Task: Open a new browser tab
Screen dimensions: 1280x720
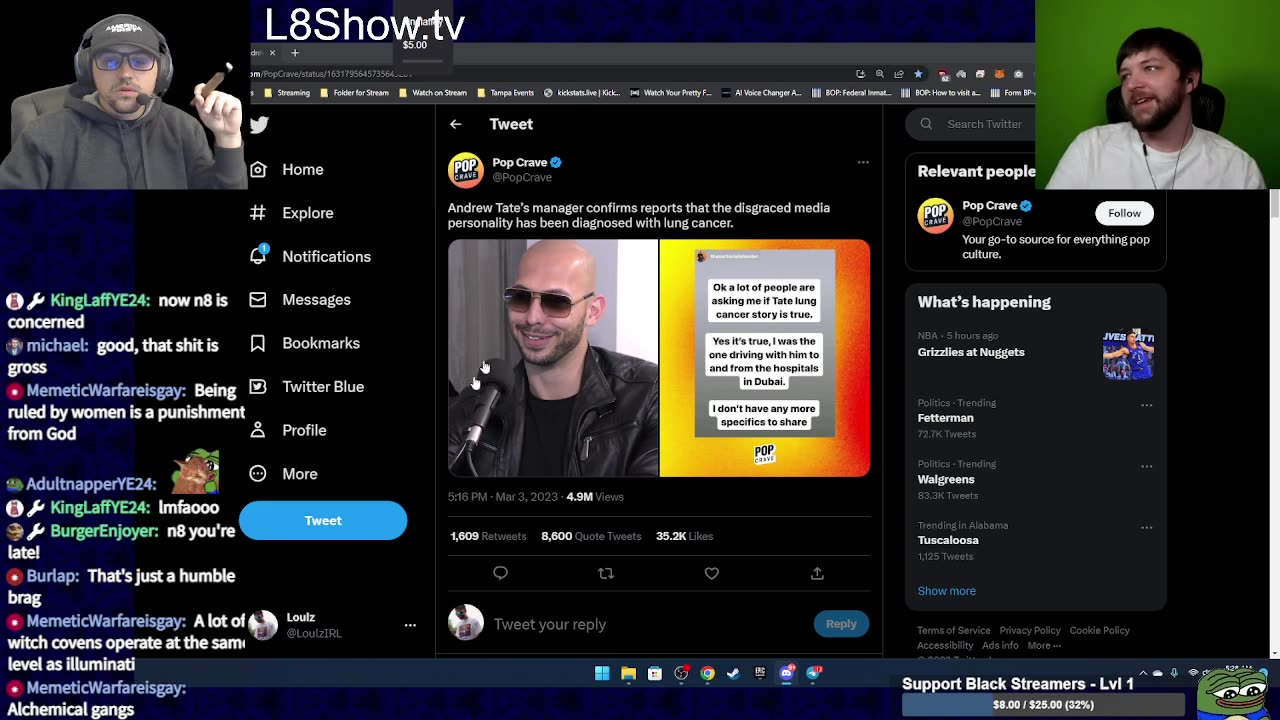Action: click(295, 52)
